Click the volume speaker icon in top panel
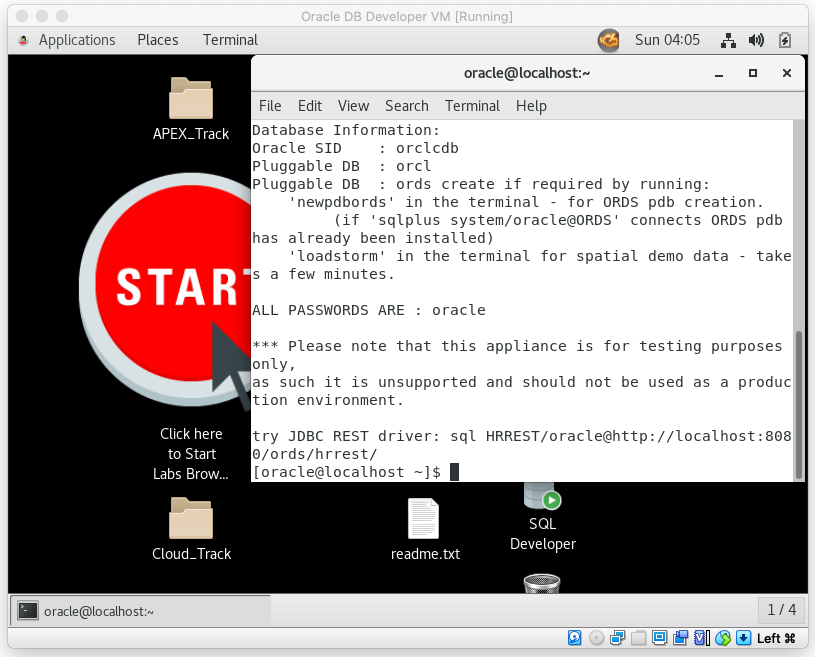 [757, 40]
